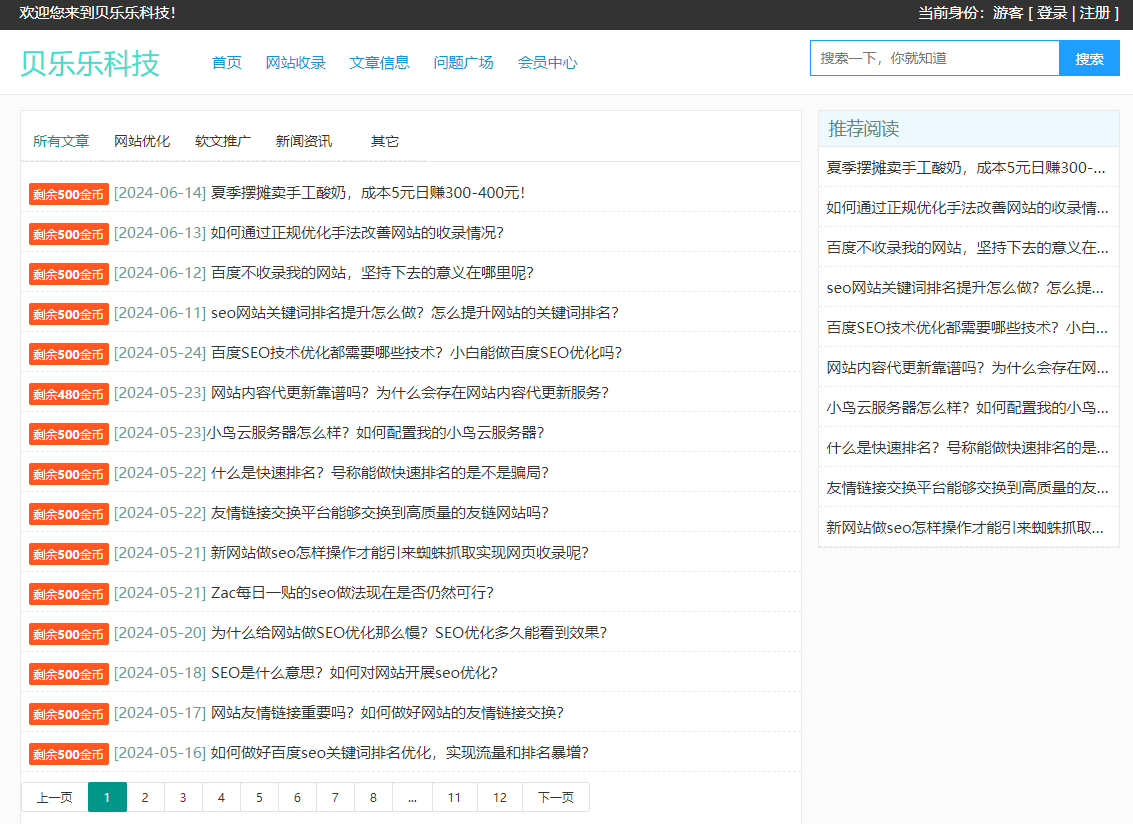This screenshot has width=1133, height=824.
Task: Focus the 搜索一下，你就知道 search field
Action: click(934, 59)
